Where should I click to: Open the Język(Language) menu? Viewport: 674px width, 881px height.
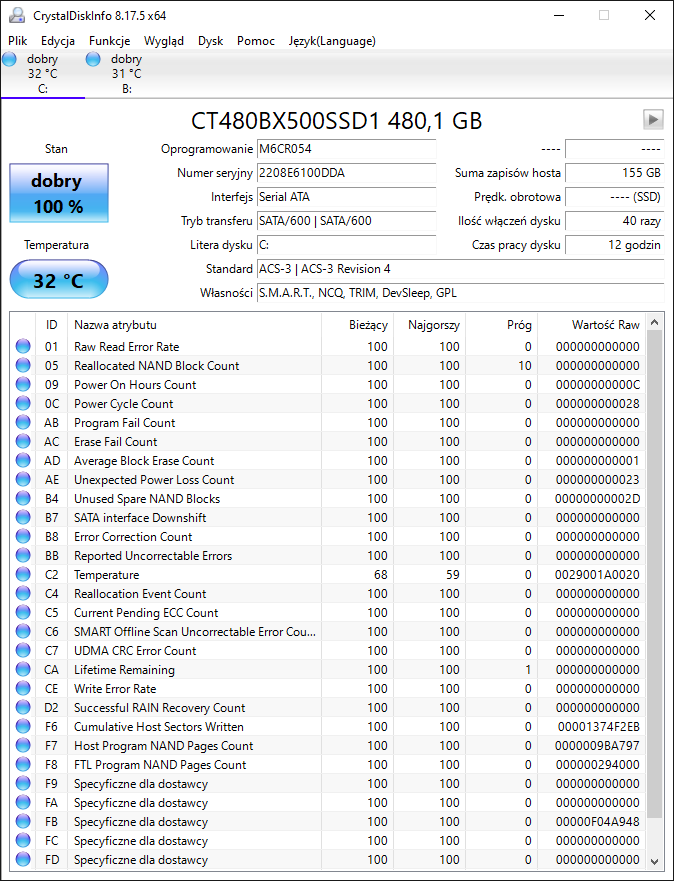332,40
